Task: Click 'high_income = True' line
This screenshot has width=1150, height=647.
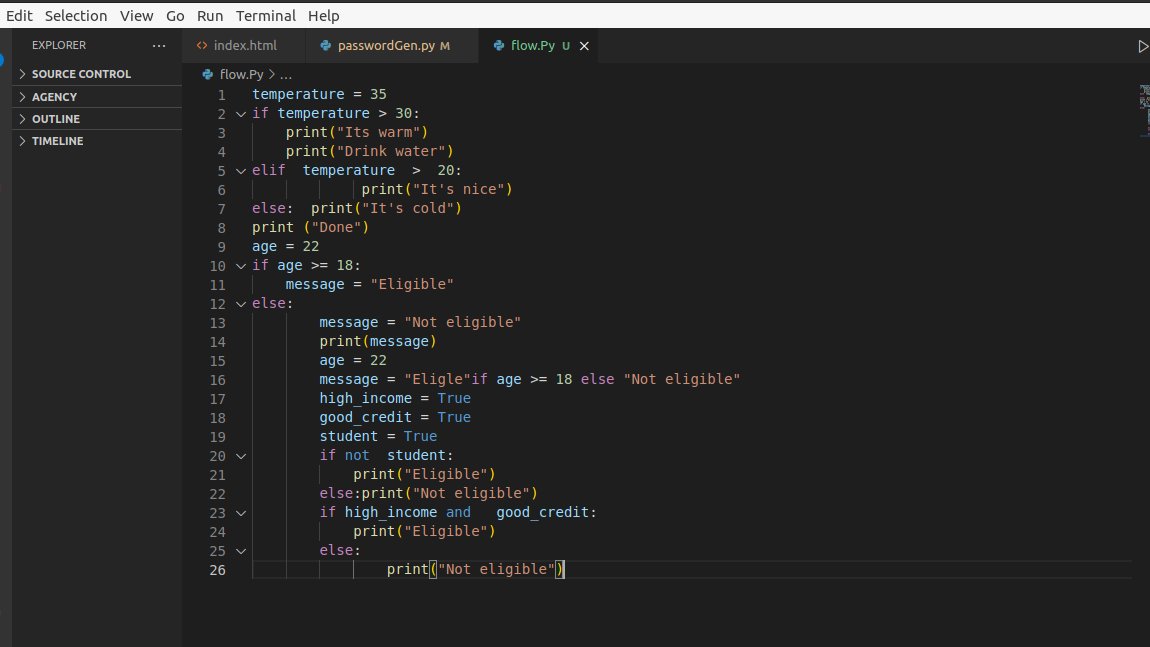Action: point(395,398)
